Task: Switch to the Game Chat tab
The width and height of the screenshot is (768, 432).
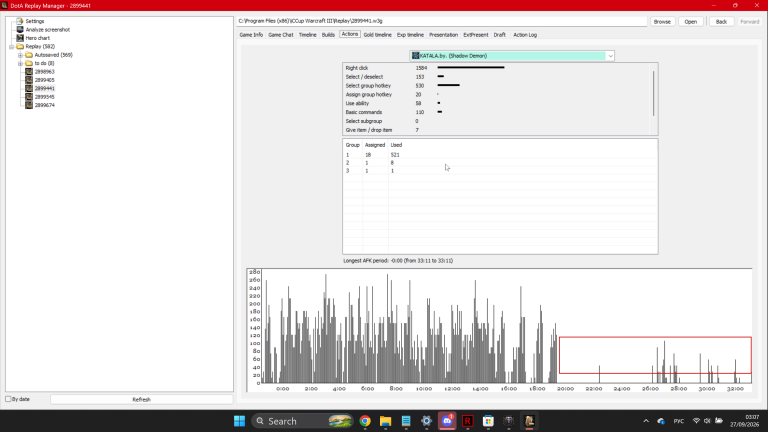Action: [281, 35]
